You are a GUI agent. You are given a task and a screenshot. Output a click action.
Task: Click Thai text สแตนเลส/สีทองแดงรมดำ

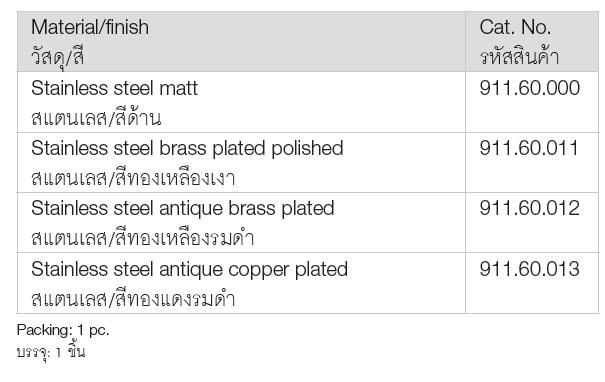point(133,298)
